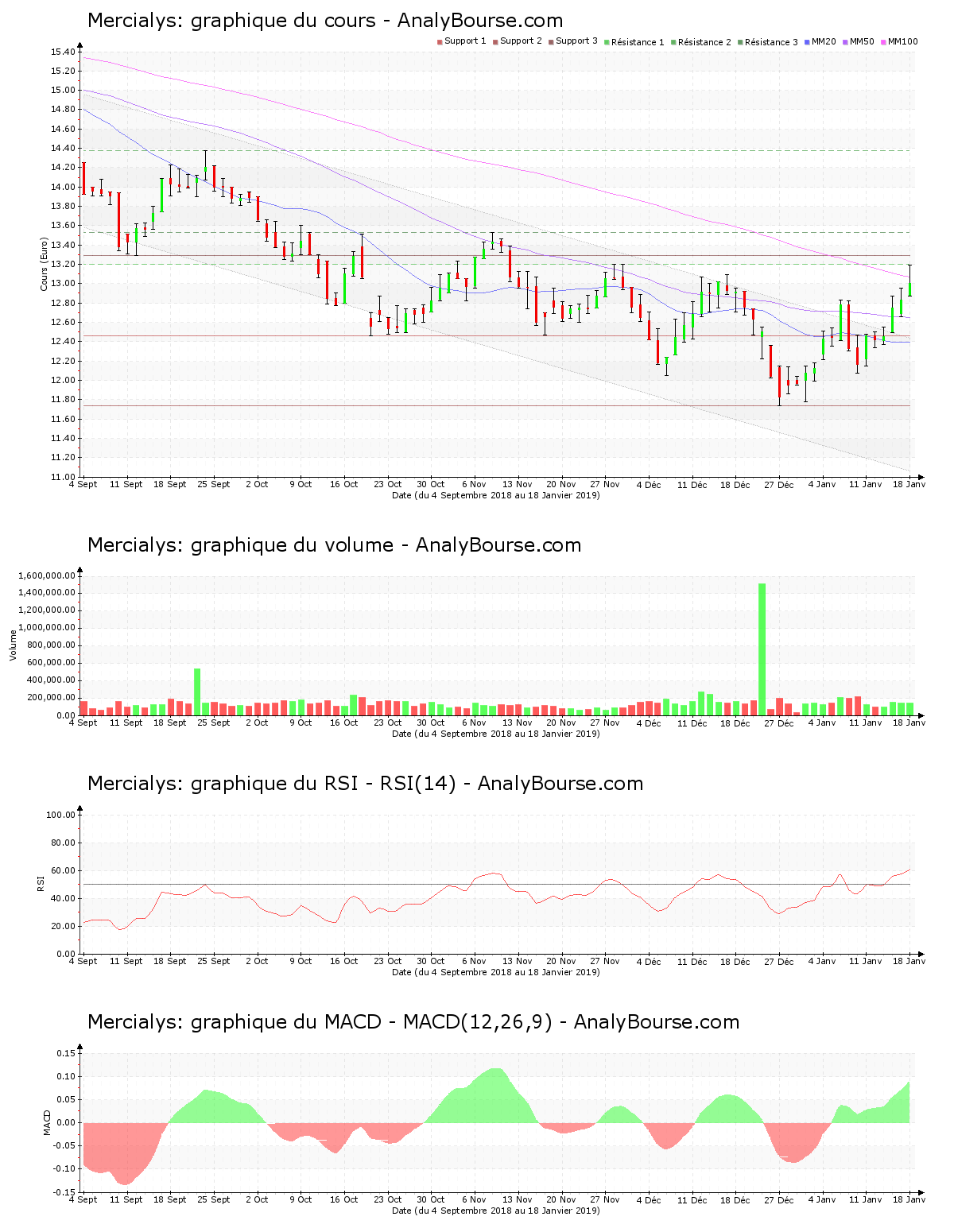The height and width of the screenshot is (1232, 954).
Task: Select the 'Résistance 2' legend label
Action: (x=704, y=41)
